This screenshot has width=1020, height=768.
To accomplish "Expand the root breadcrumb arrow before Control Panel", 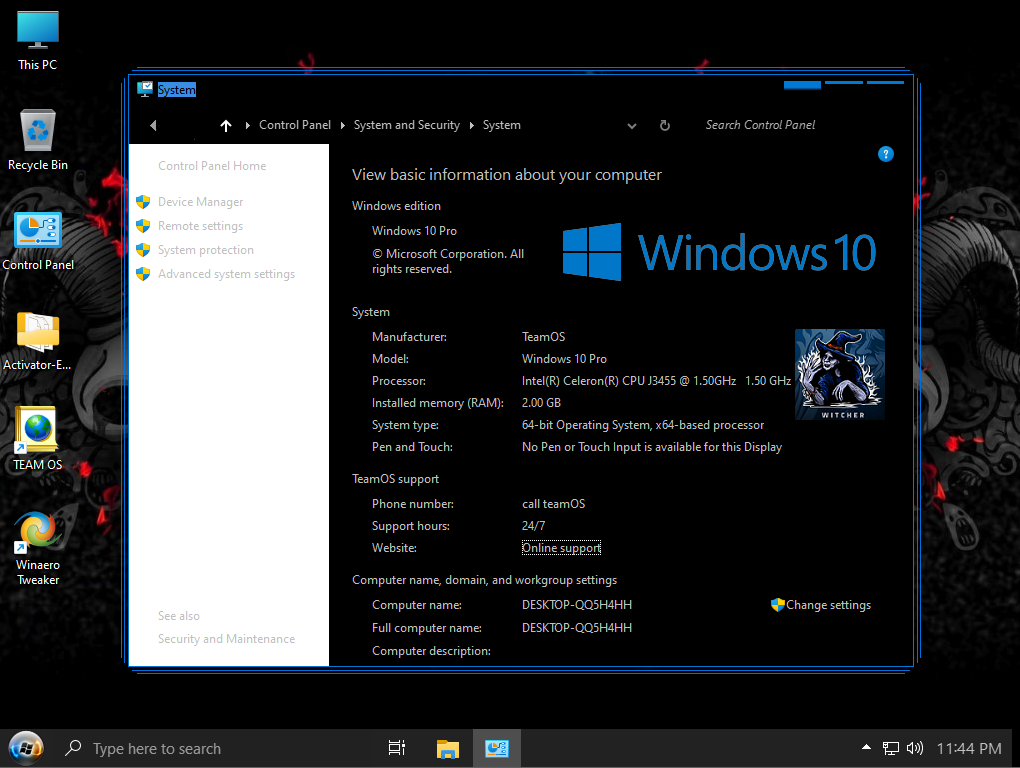I will (x=248, y=126).
